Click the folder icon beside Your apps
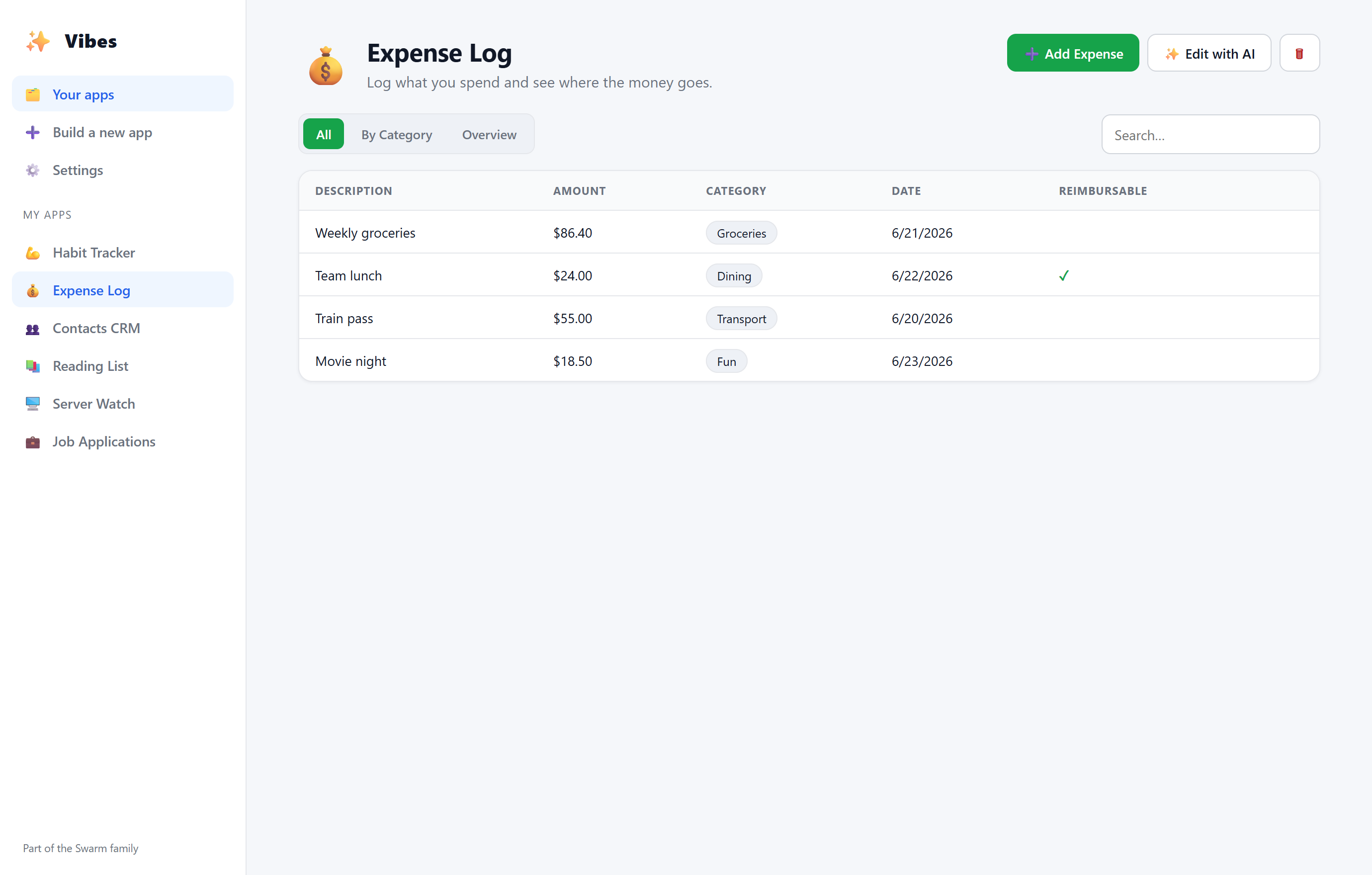 pyautogui.click(x=33, y=94)
